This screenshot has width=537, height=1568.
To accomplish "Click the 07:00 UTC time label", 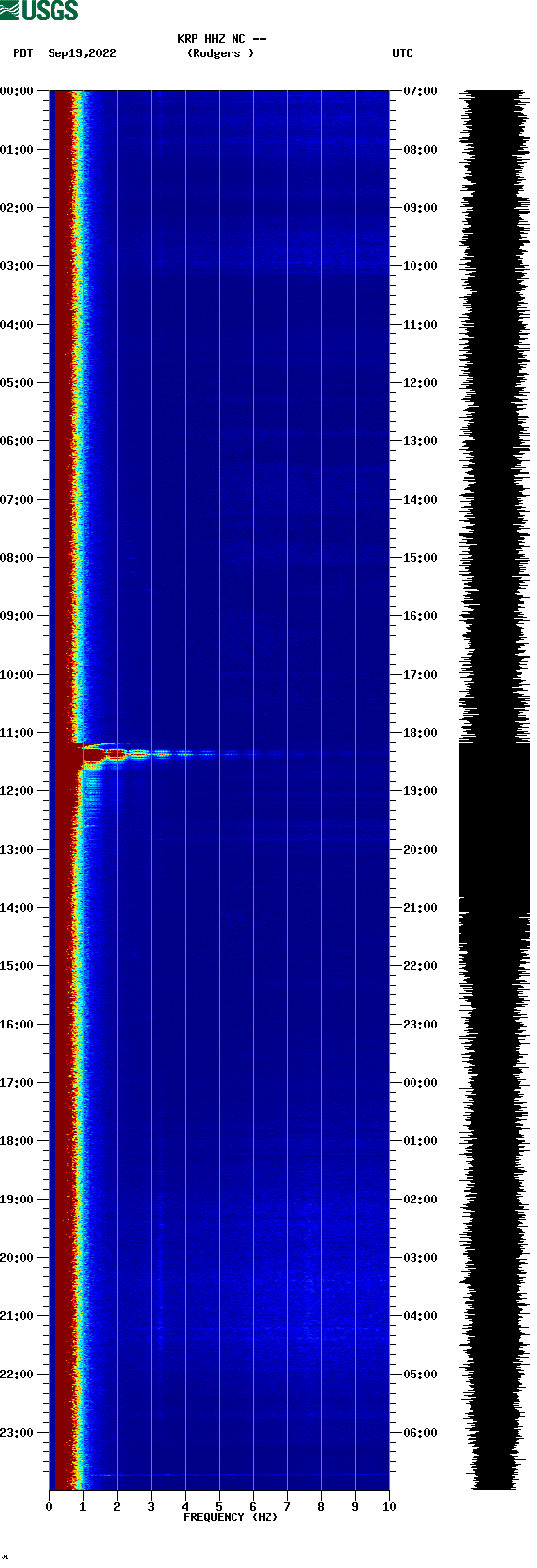I will (420, 91).
